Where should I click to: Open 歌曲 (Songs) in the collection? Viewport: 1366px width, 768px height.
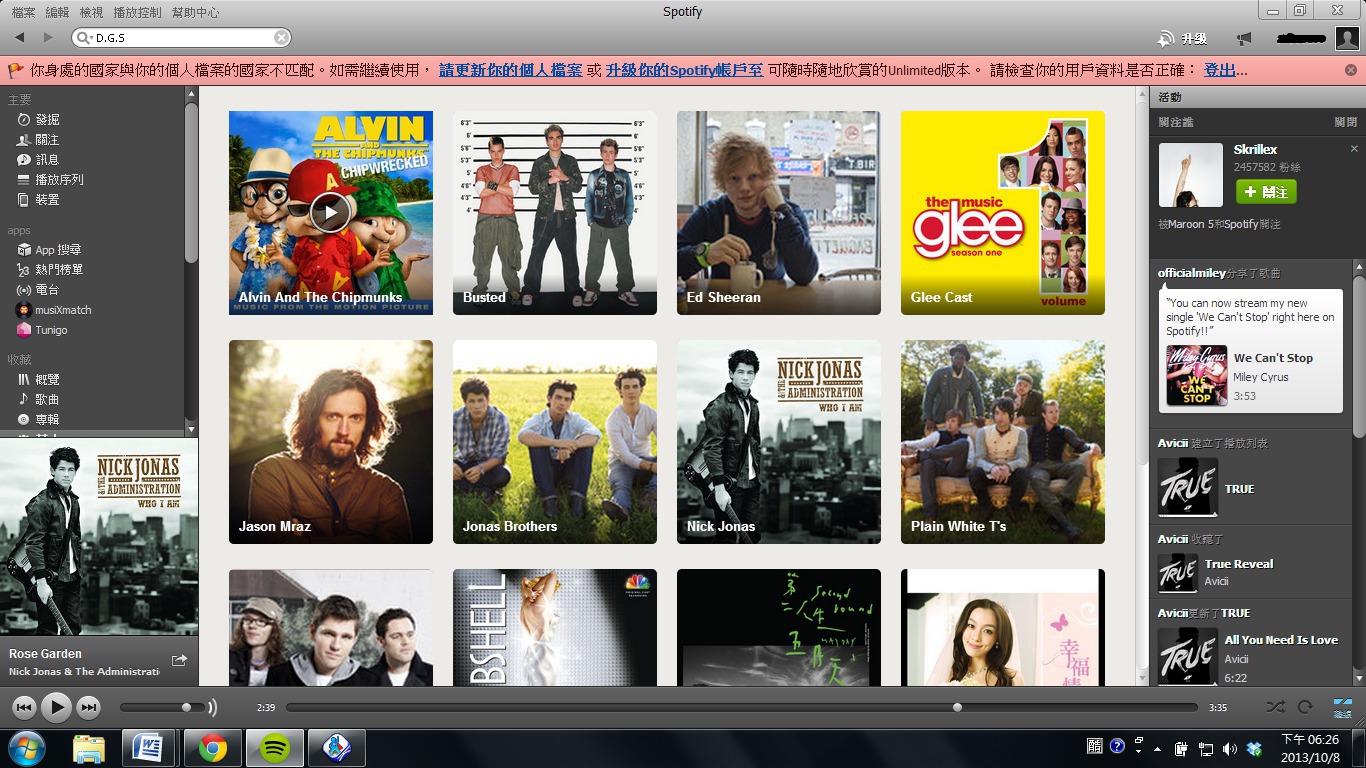[40, 399]
